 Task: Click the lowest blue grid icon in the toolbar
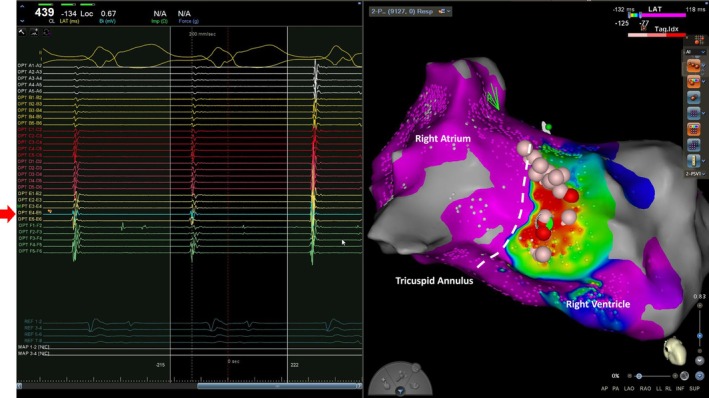coord(693,145)
